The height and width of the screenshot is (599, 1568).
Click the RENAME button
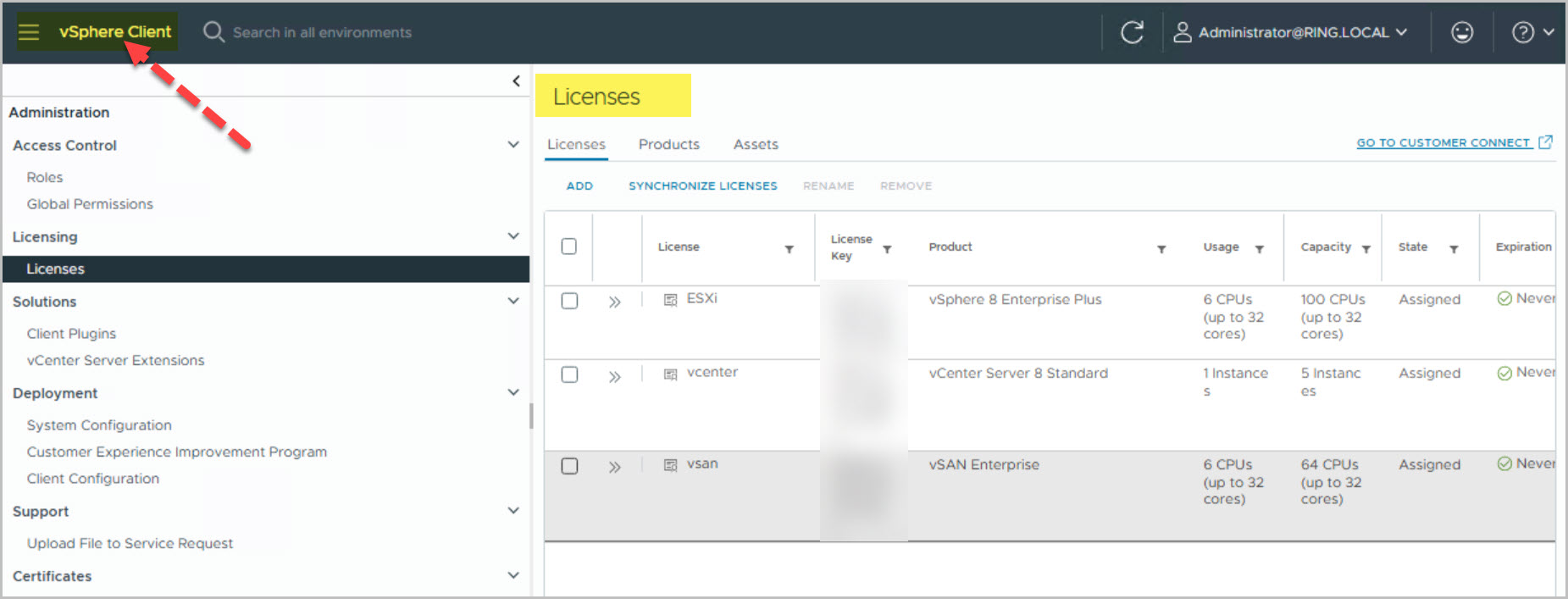click(828, 186)
